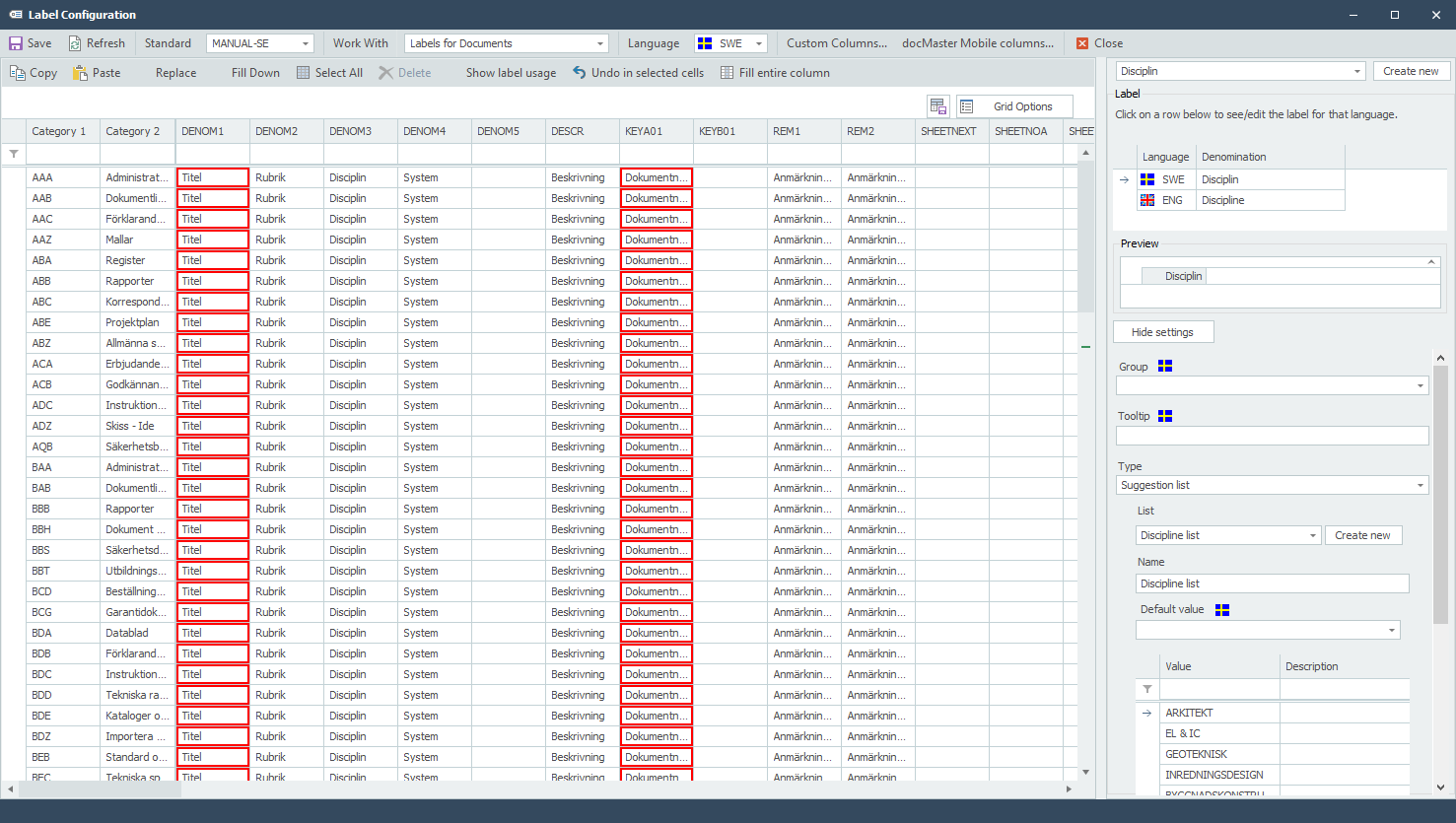
Task: Click the Description column header in list
Action: tap(1345, 666)
